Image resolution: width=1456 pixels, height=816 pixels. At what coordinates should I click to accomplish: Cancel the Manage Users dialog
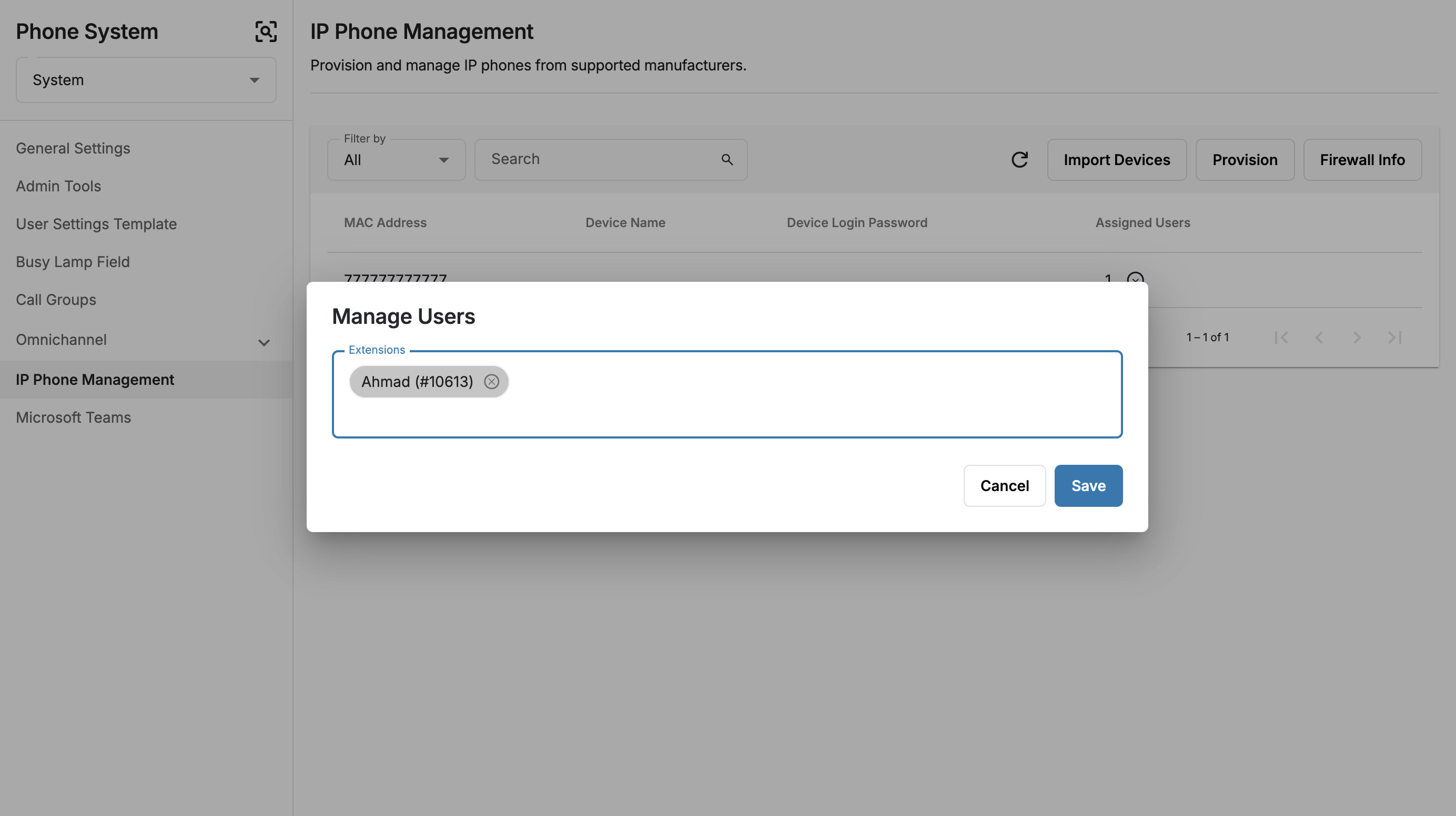point(1004,485)
